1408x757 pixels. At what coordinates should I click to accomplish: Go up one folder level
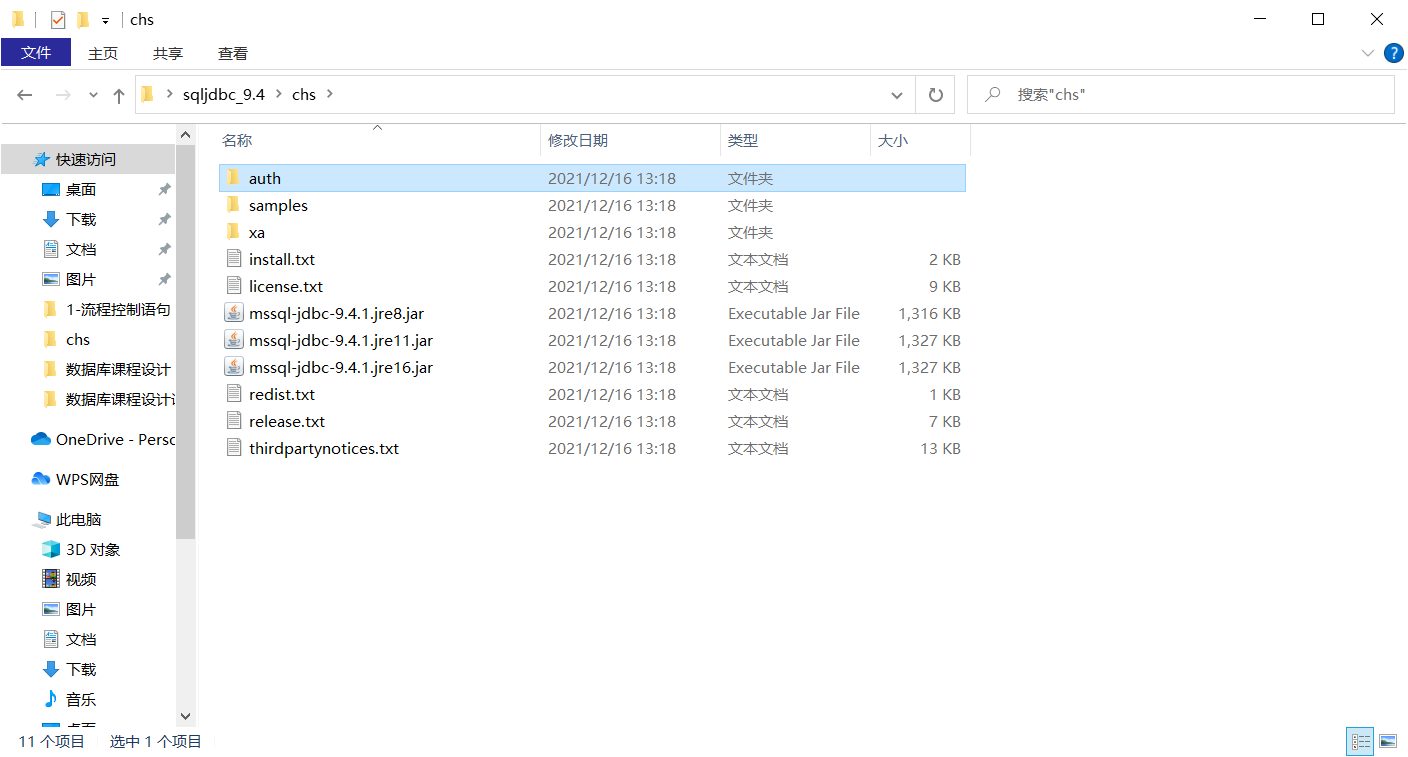119,95
